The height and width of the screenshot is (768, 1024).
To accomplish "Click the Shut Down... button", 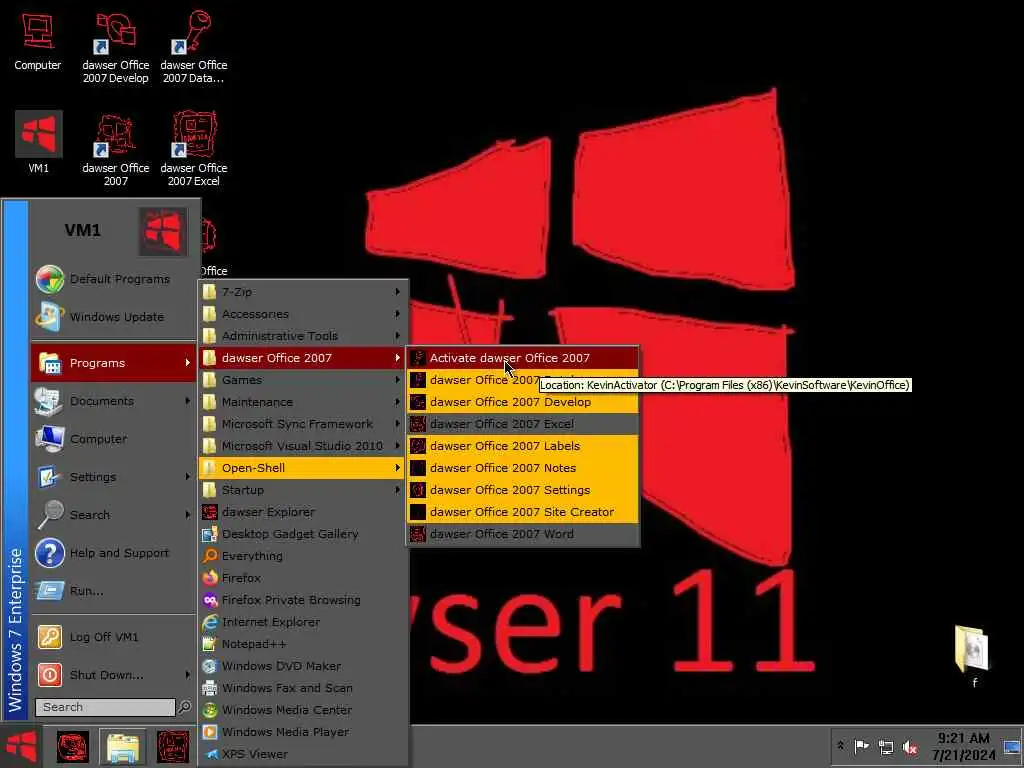I will (x=106, y=675).
